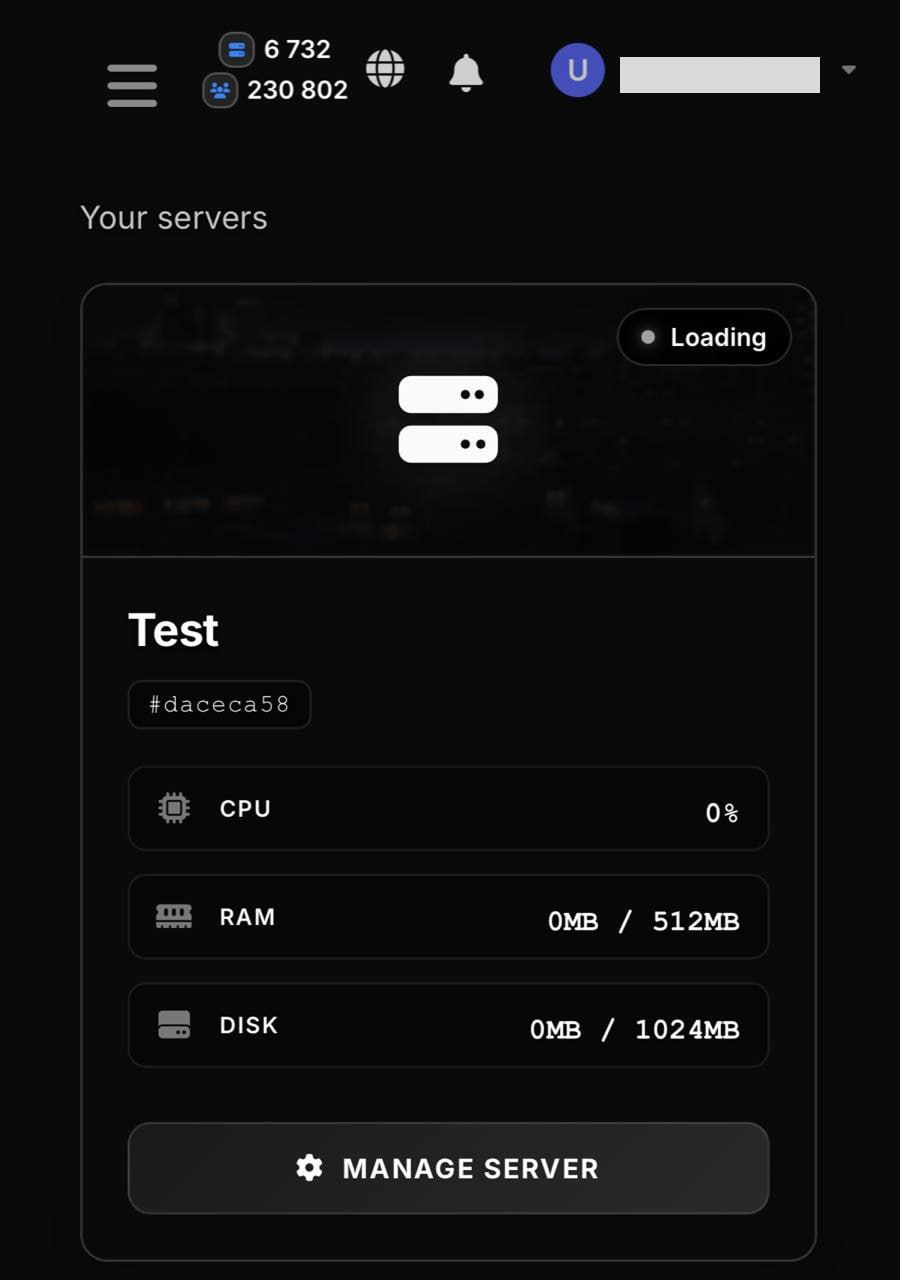
Task: Open the notifications bell
Action: coord(465,72)
